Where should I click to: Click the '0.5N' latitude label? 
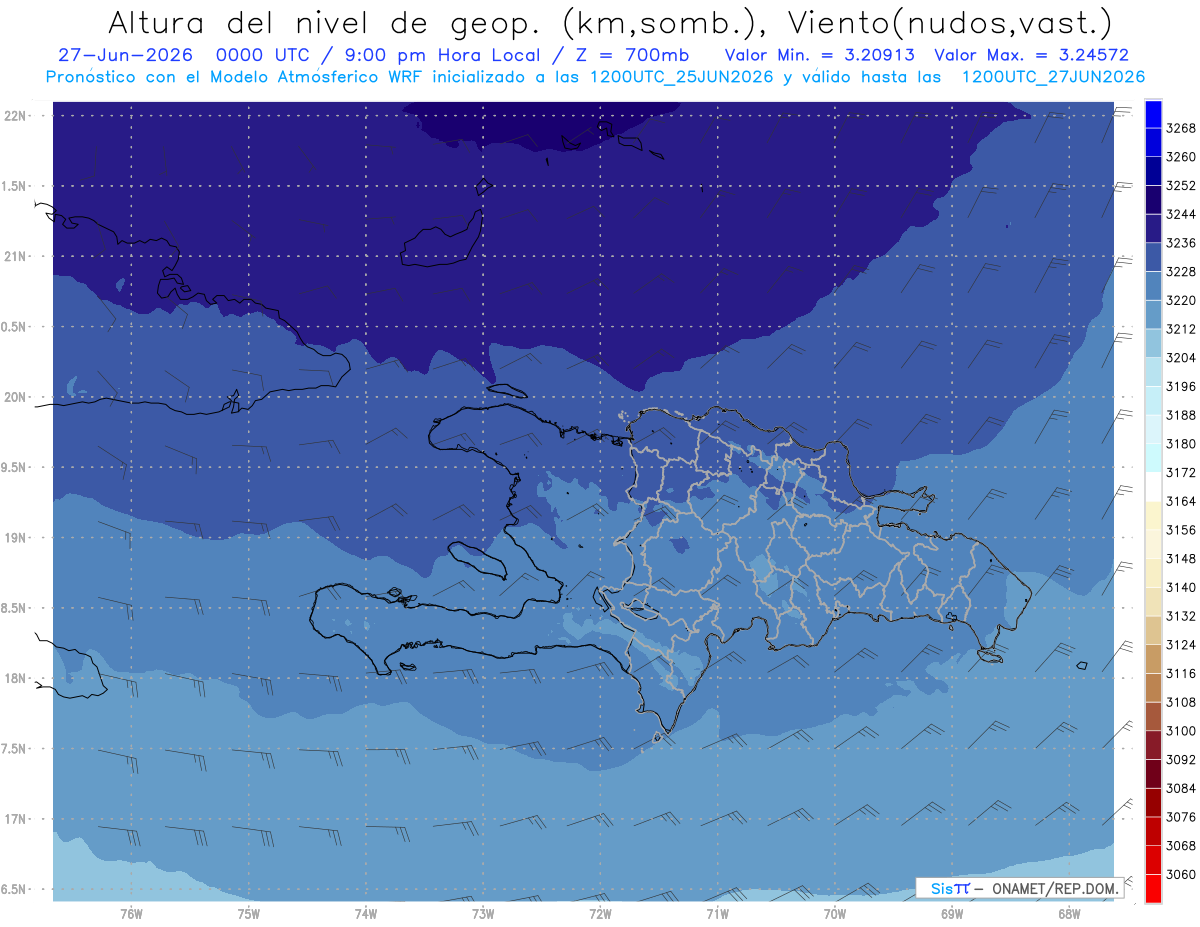[x=15, y=327]
